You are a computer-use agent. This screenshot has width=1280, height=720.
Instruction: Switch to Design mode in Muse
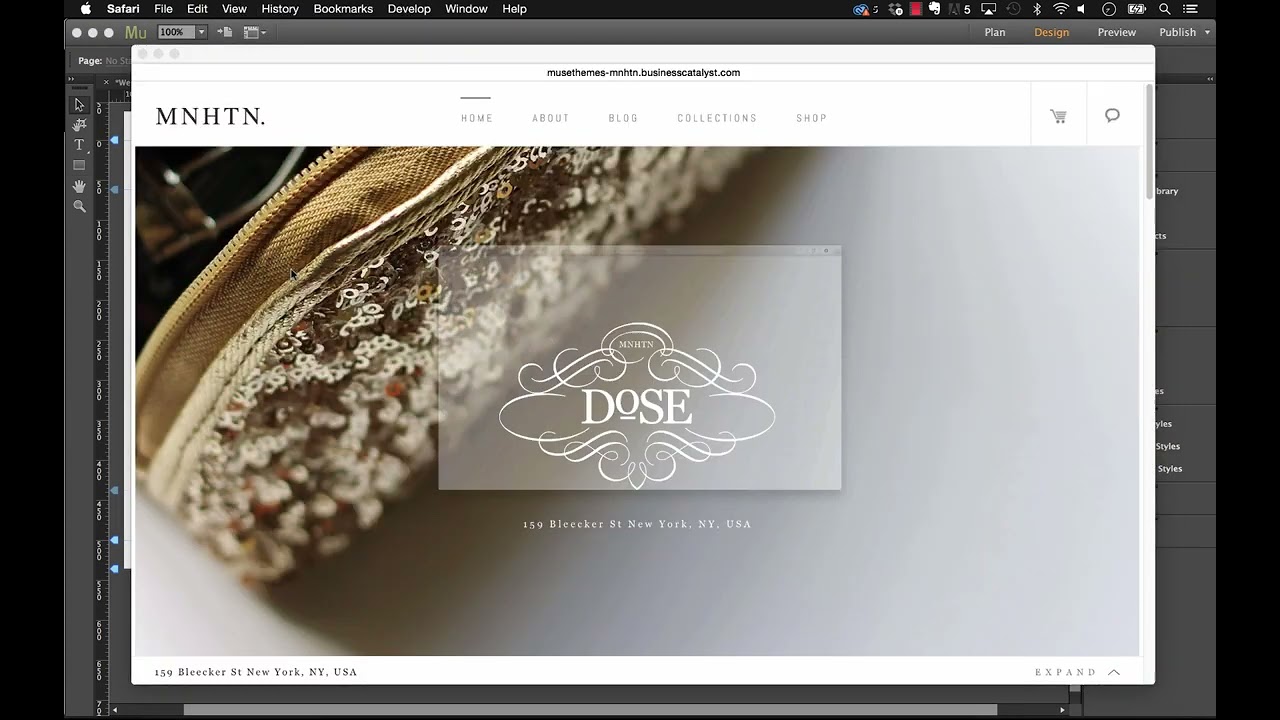[x=1051, y=32]
